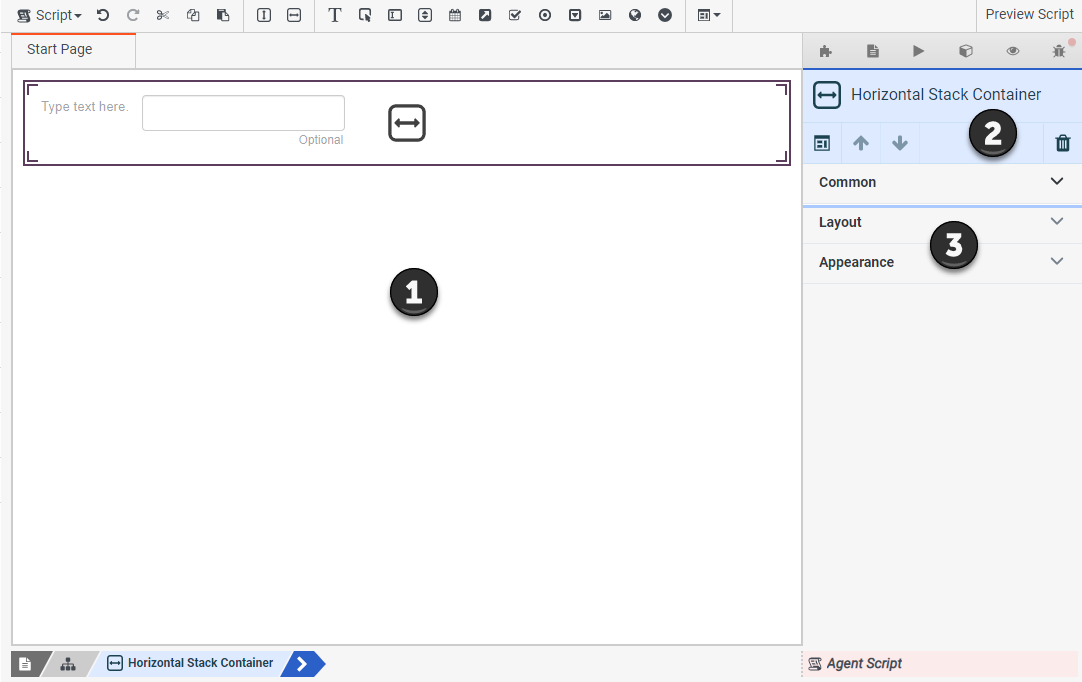The image size is (1082, 682).
Task: Click the scissors Cut icon
Action: tap(163, 15)
